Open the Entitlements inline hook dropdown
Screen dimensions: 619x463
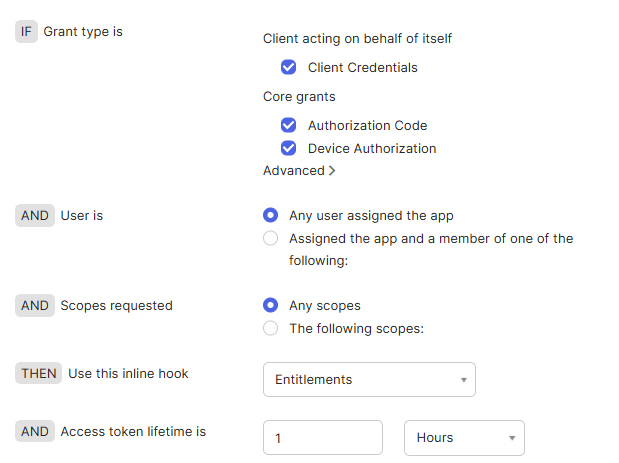pyautogui.click(x=369, y=379)
